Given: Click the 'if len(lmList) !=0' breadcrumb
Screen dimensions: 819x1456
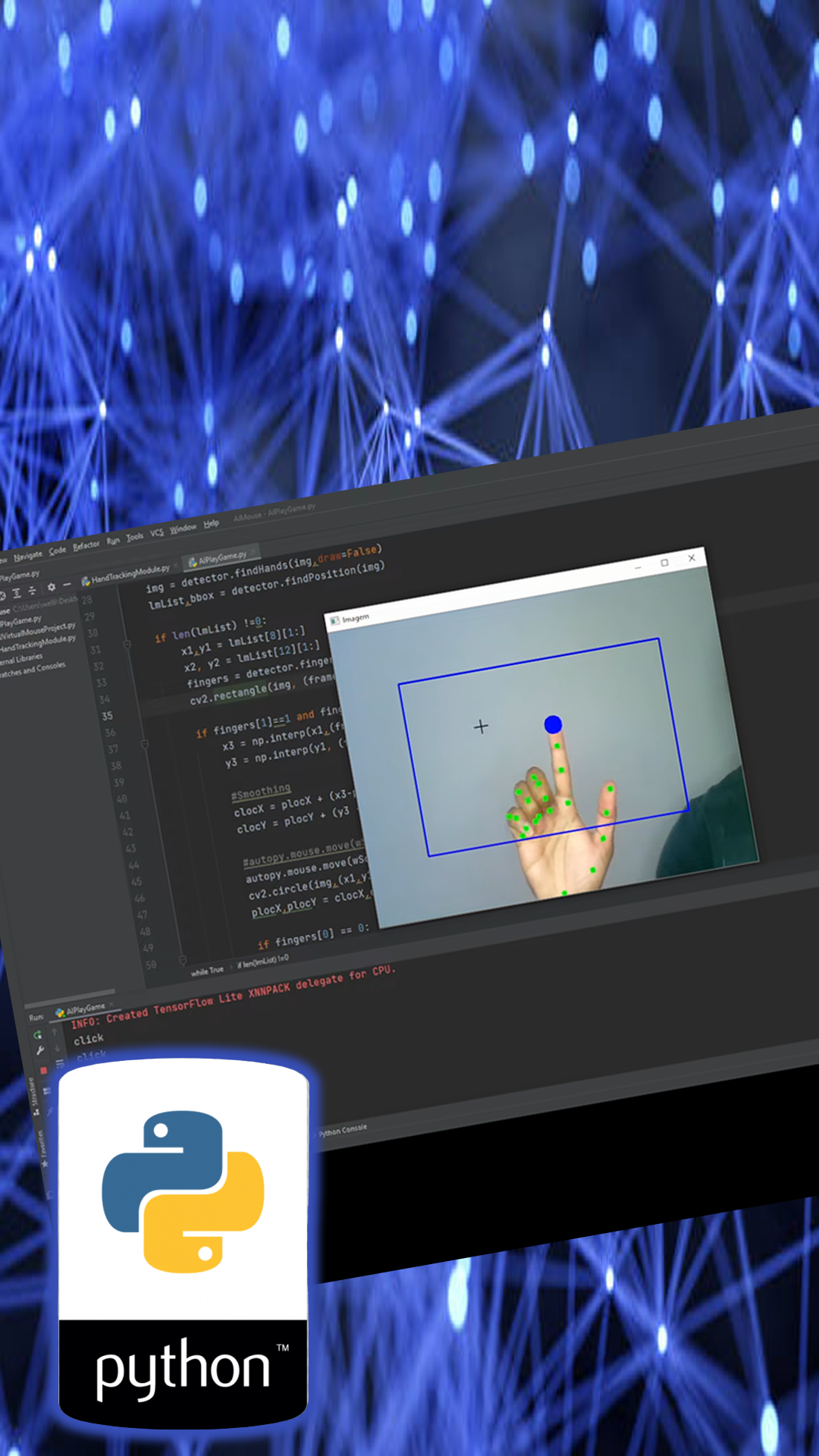Looking at the screenshot, I should tap(262, 962).
